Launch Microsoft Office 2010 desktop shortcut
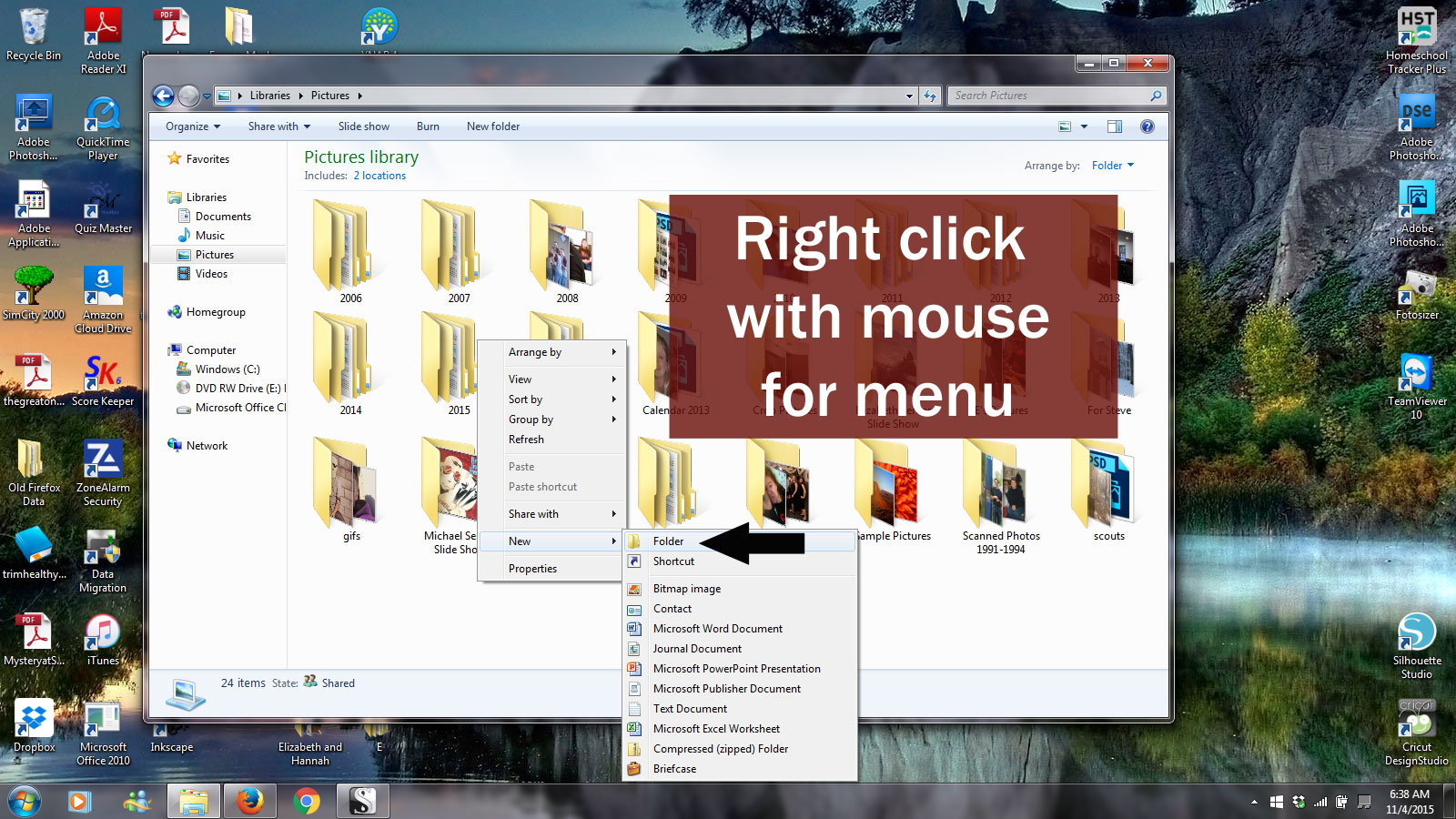 (103, 733)
